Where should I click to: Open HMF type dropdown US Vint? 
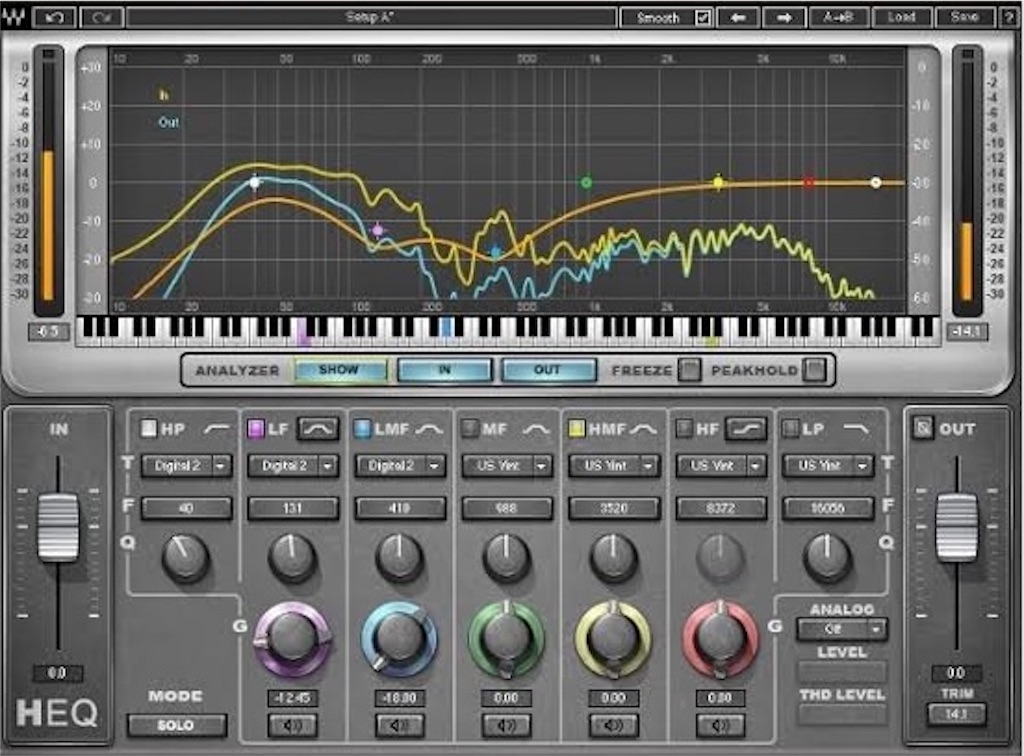[x=614, y=465]
